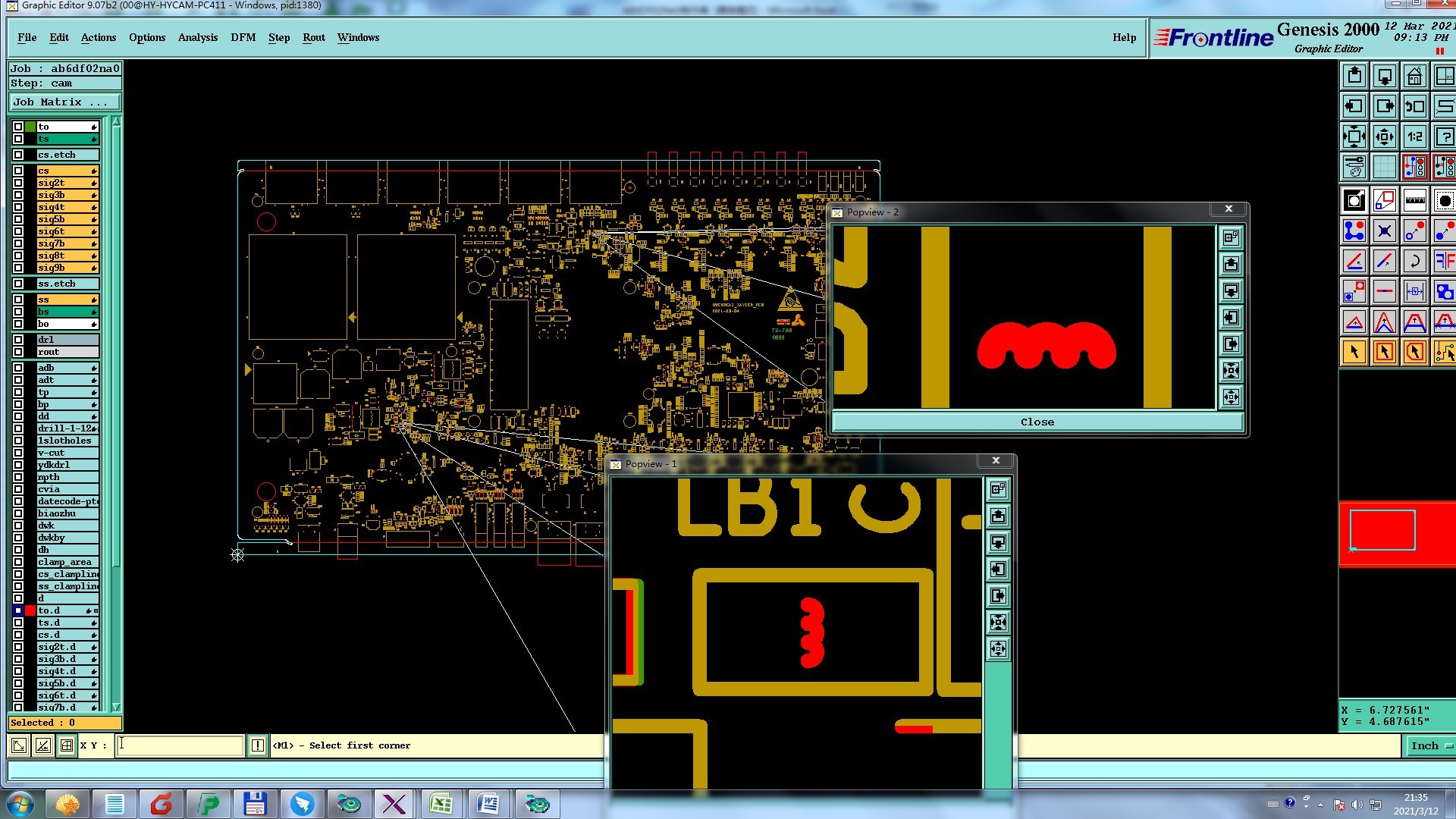
Task: Click the blue X delete-point icon
Action: (1384, 231)
